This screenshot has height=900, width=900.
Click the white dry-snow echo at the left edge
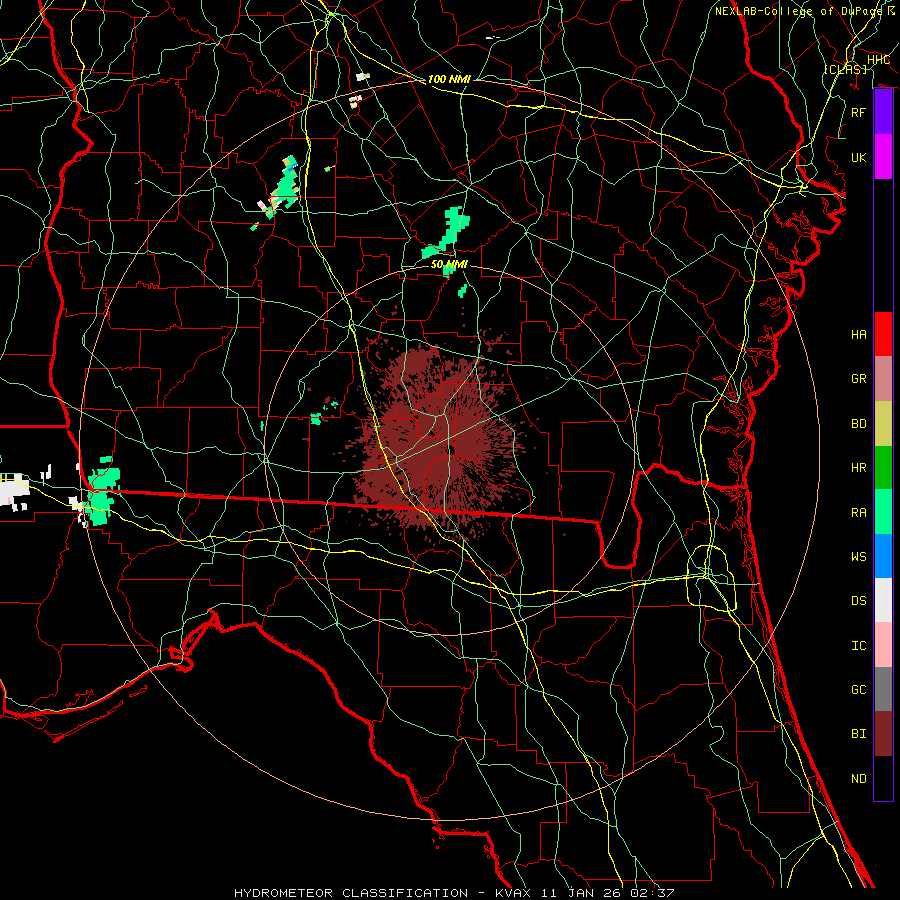(14, 491)
